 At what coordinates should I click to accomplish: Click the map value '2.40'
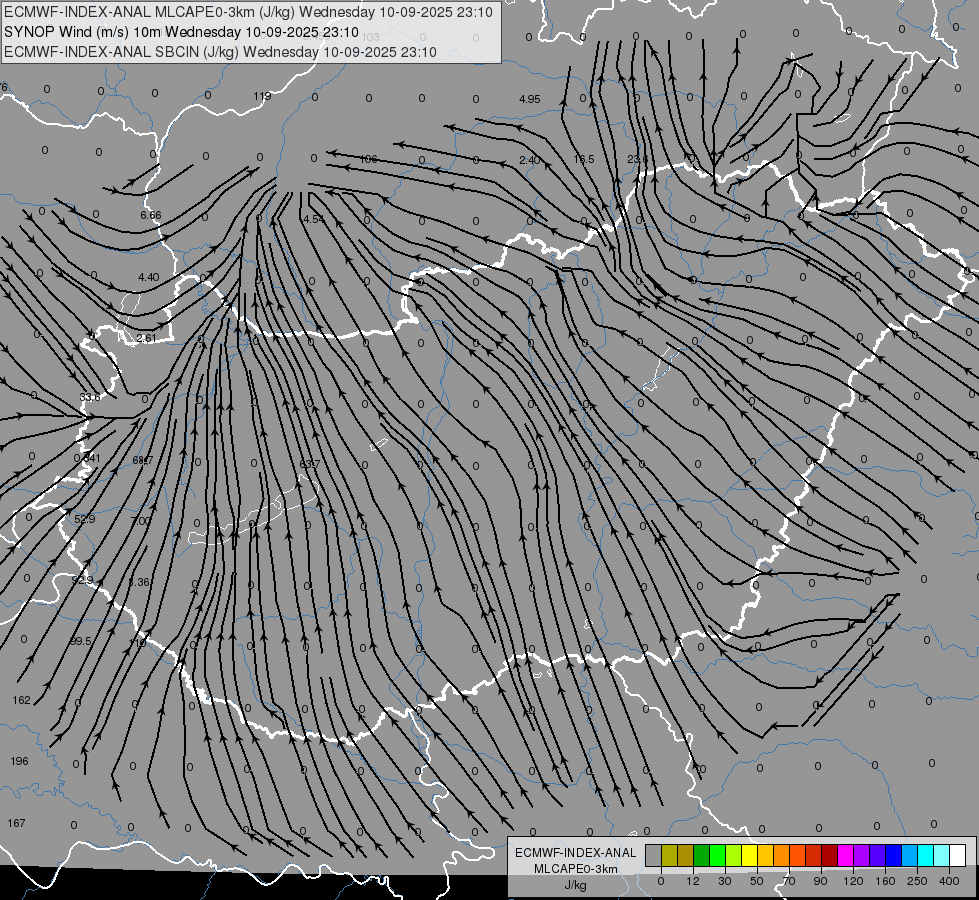(x=529, y=161)
